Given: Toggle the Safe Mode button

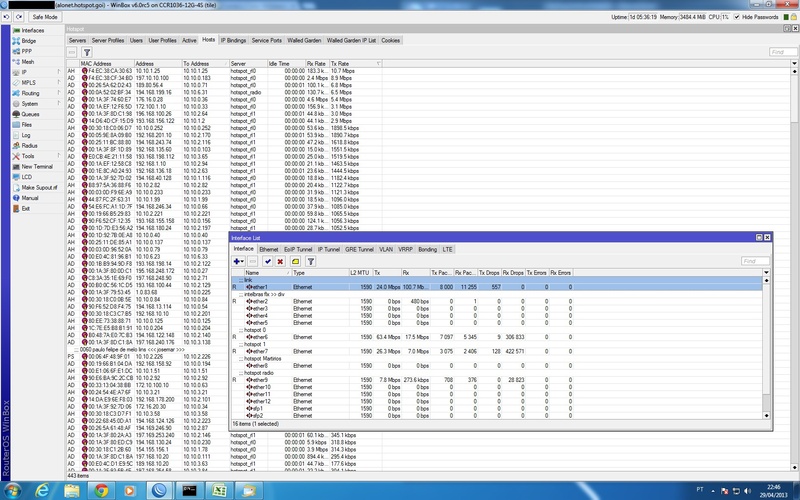Looking at the screenshot, I should 45,17.
